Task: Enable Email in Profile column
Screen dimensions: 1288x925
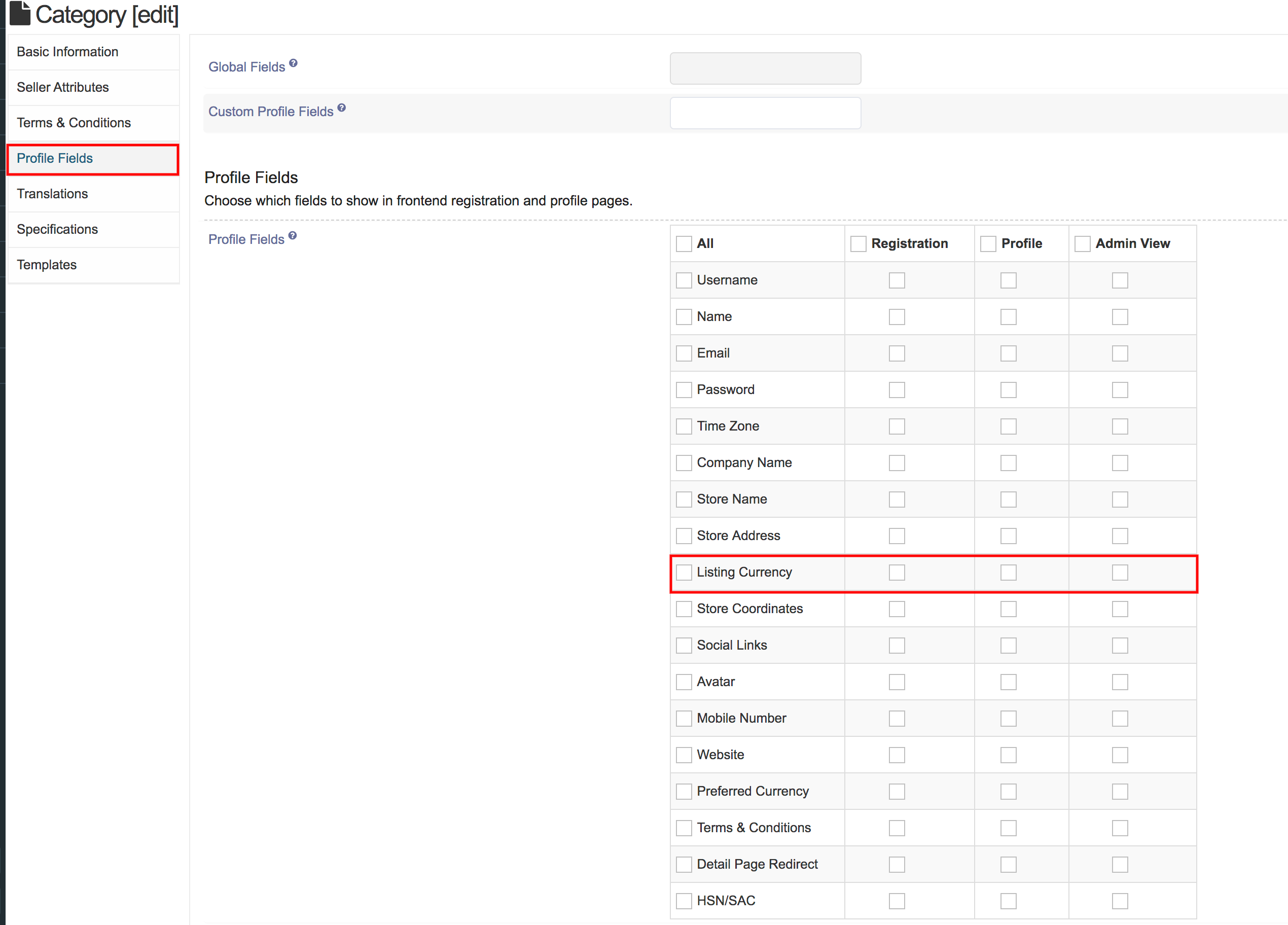Action: (1008, 353)
